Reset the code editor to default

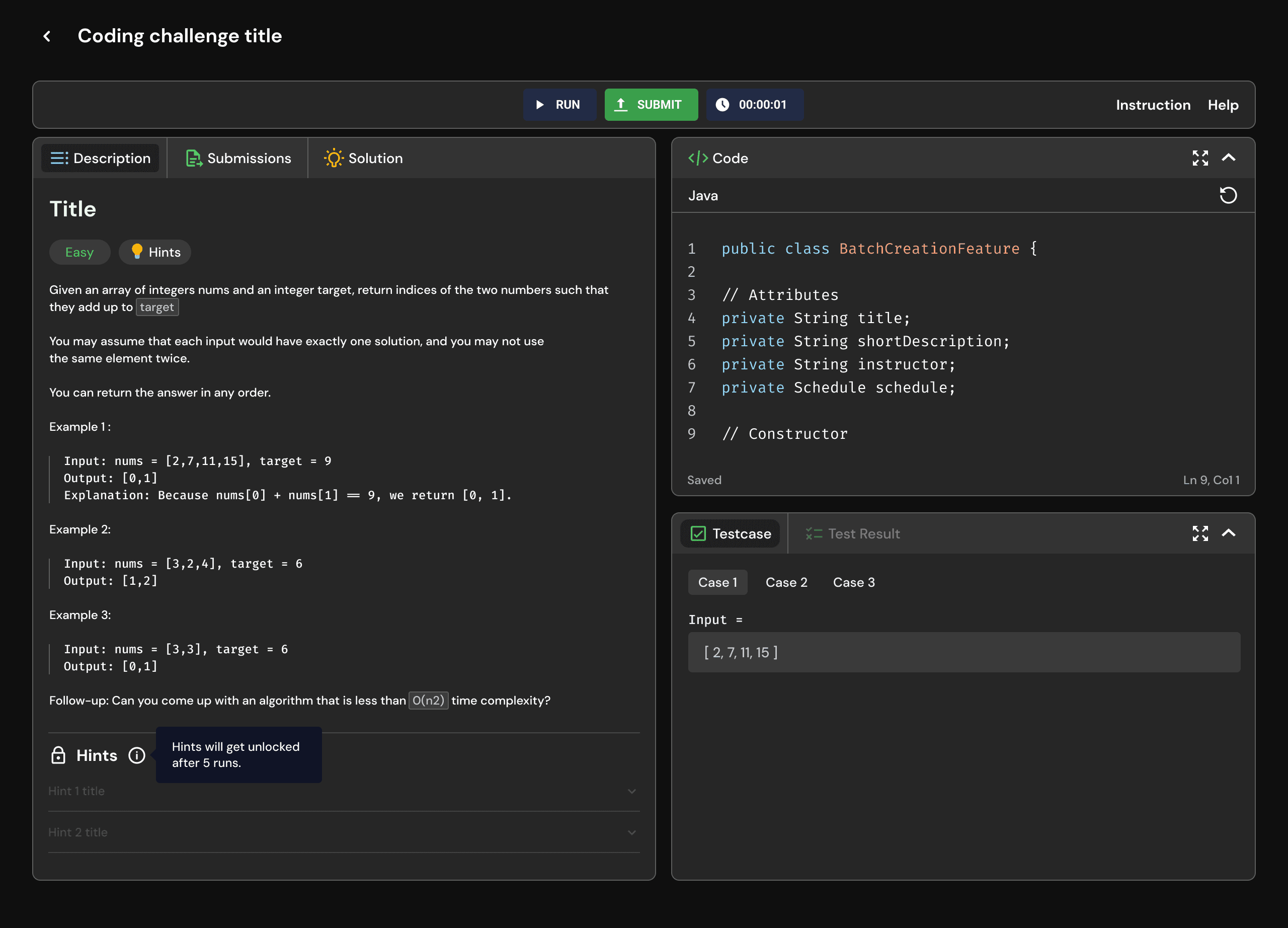[x=1228, y=195]
